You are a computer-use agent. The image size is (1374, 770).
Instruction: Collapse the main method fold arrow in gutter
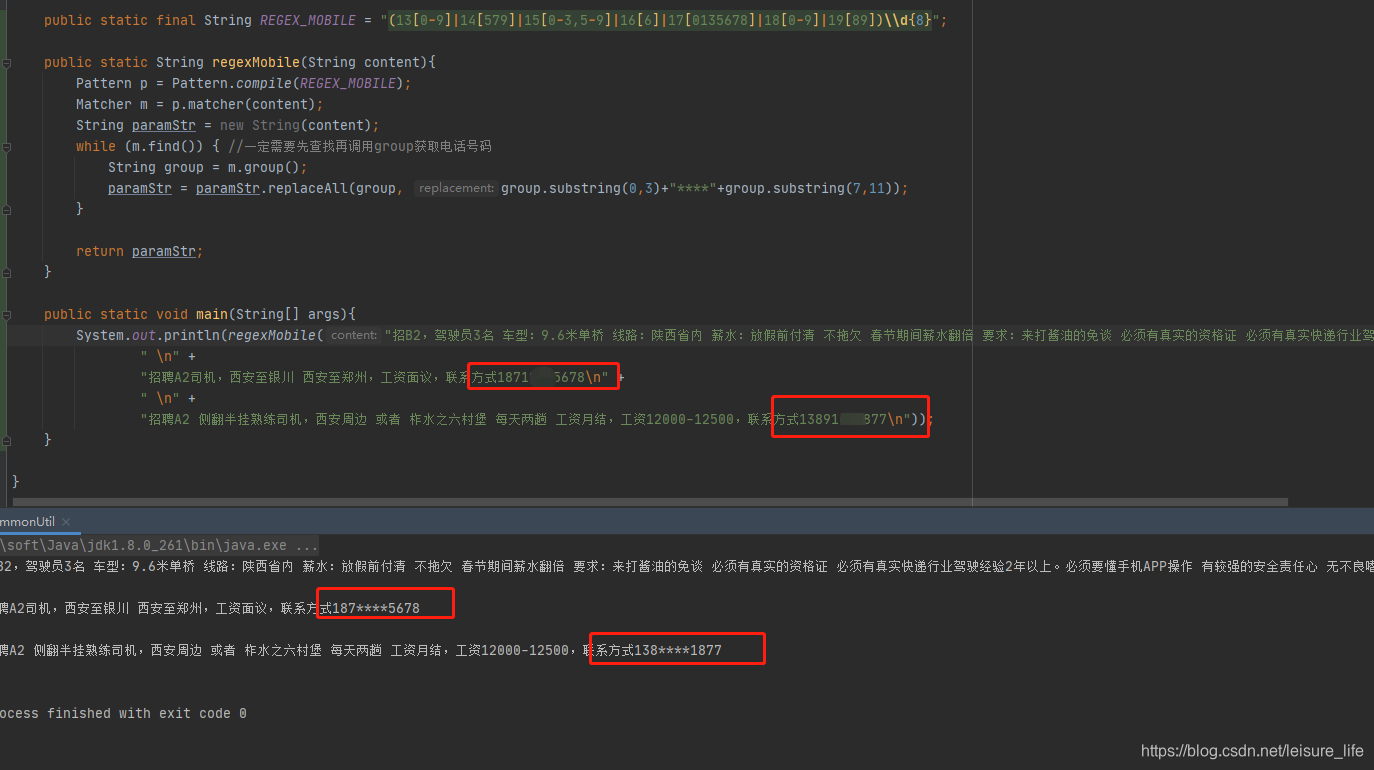click(x=7, y=314)
